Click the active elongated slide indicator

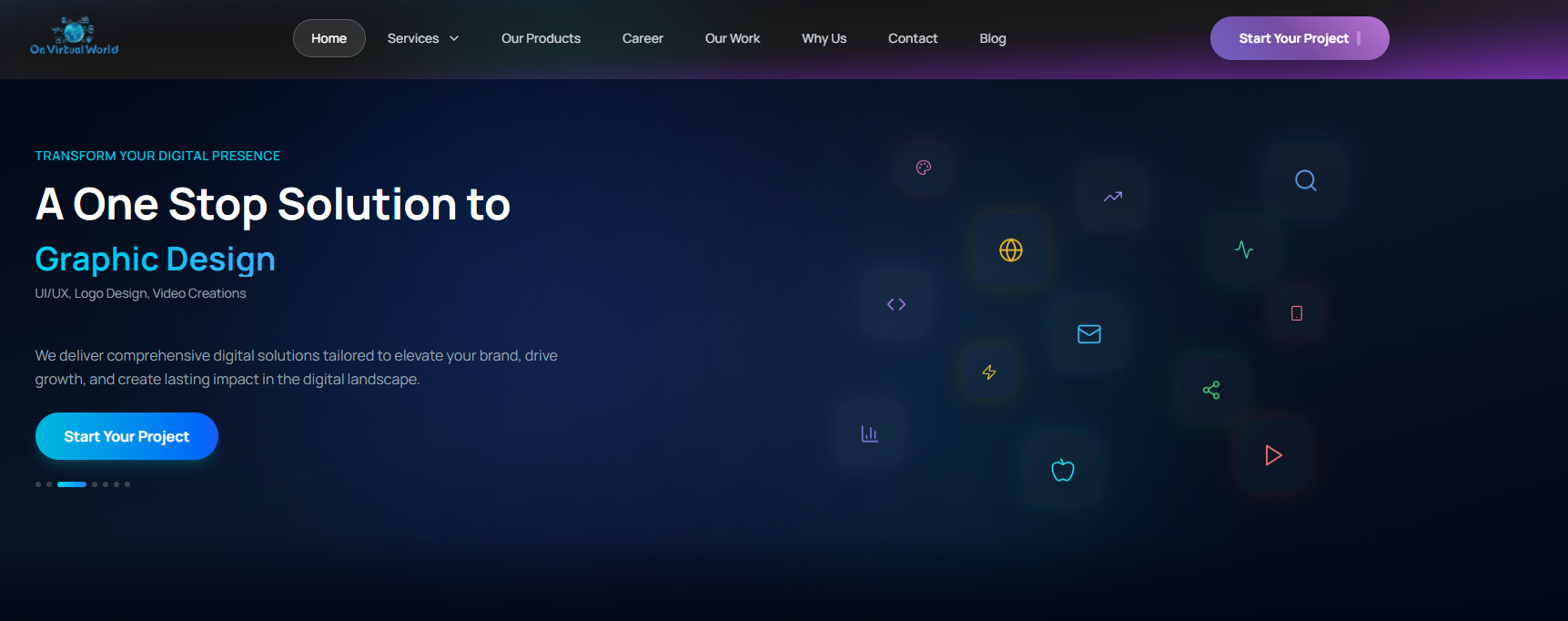tap(72, 484)
